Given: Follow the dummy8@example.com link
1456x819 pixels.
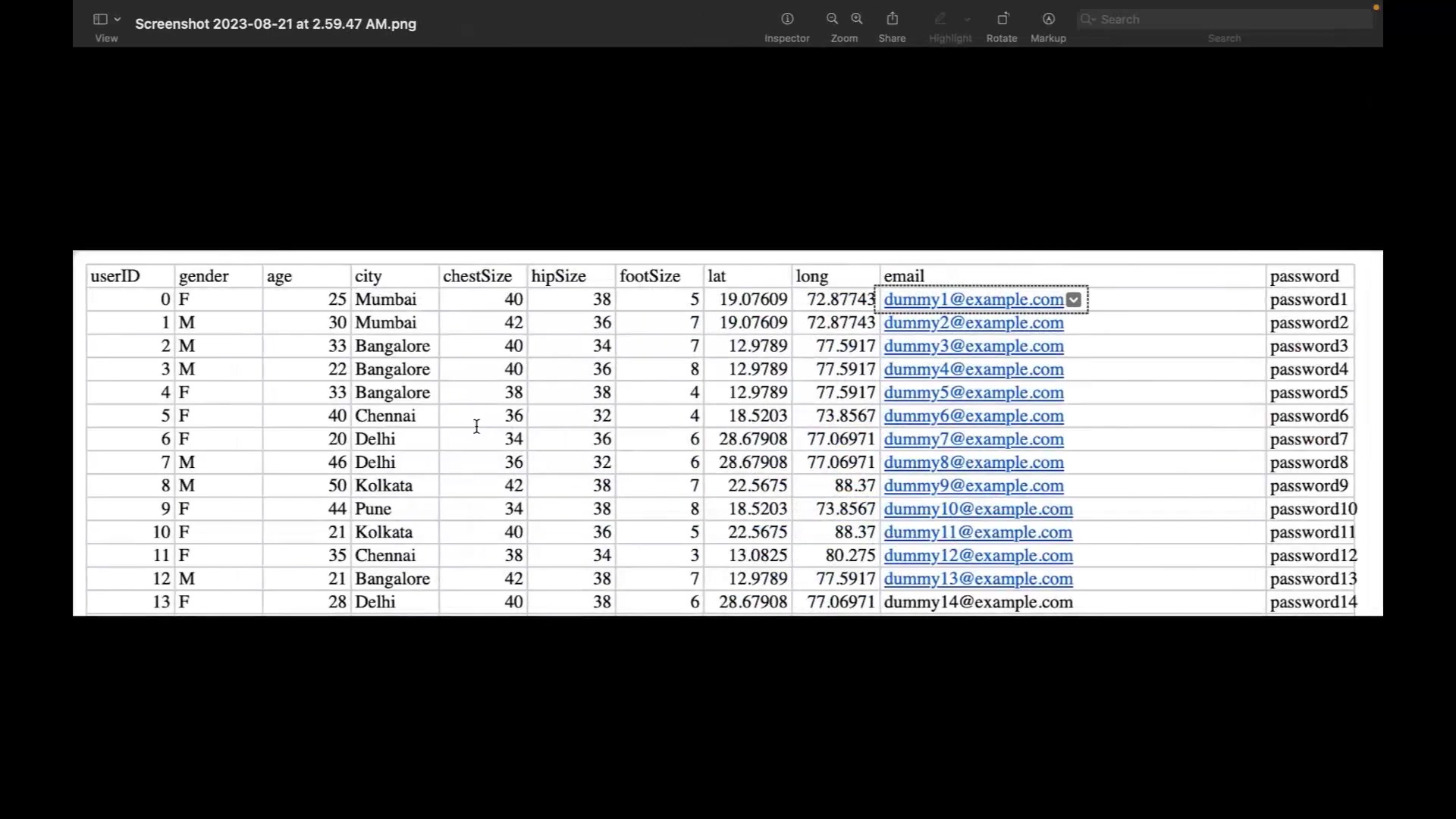Looking at the screenshot, I should click(974, 463).
